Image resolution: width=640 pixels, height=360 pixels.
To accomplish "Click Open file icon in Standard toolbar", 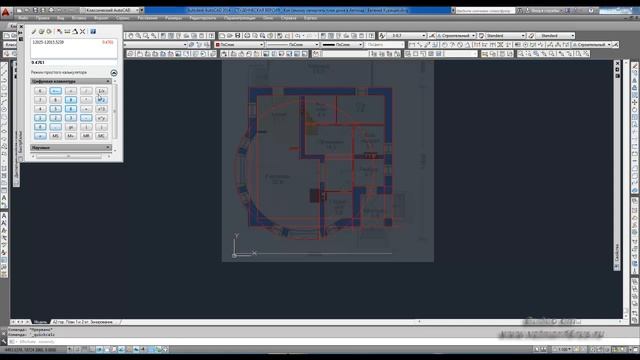I will 230,36.
